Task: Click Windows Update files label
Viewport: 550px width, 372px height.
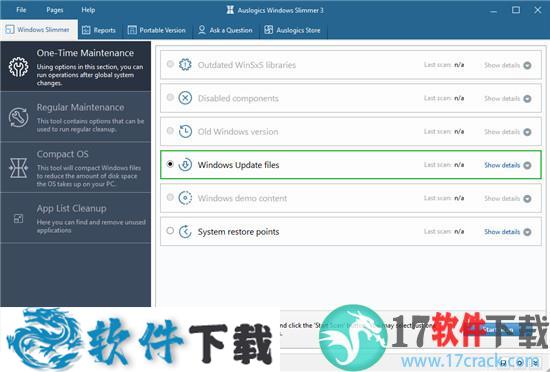Action: 239,165
